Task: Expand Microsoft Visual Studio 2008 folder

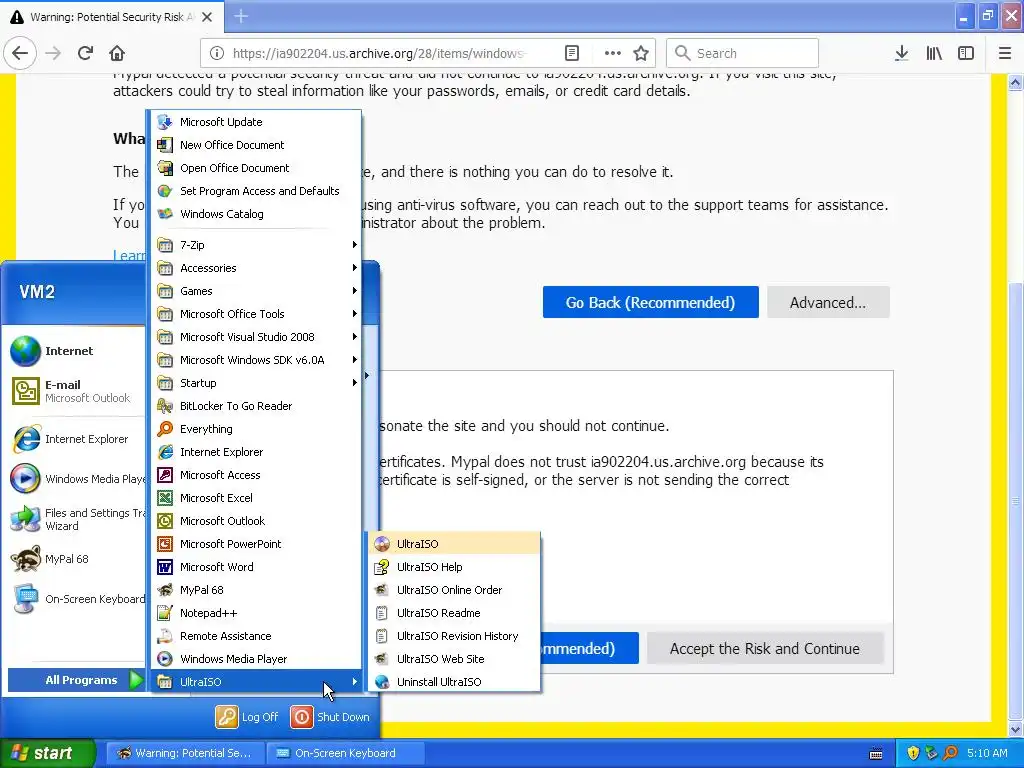Action: click(x=256, y=336)
